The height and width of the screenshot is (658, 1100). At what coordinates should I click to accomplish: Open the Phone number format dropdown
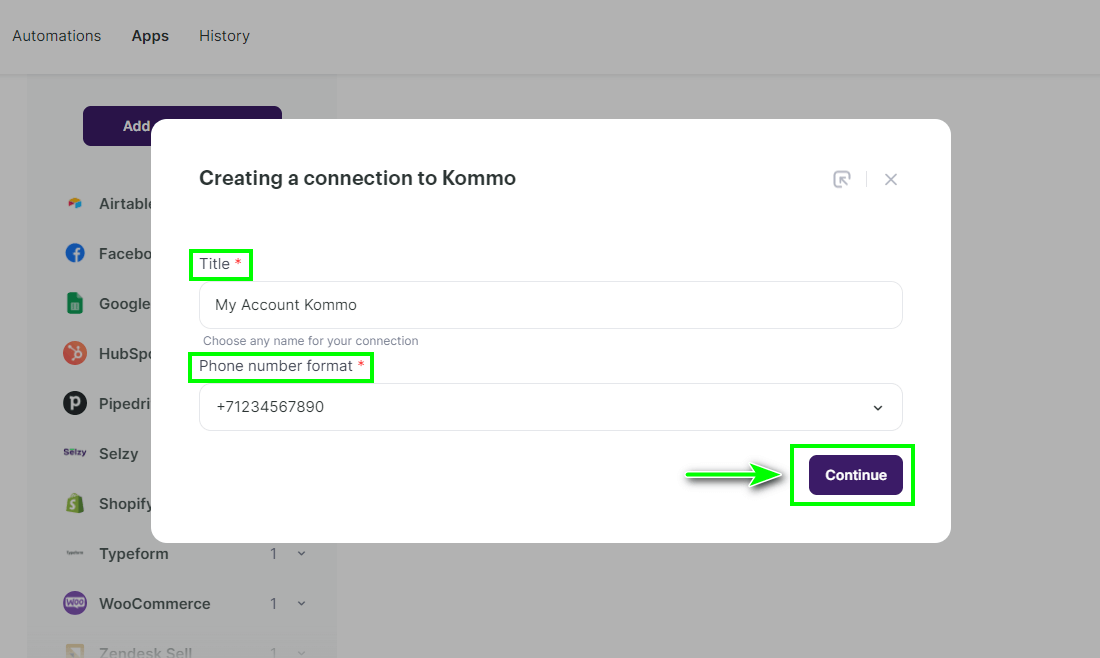[x=551, y=407]
